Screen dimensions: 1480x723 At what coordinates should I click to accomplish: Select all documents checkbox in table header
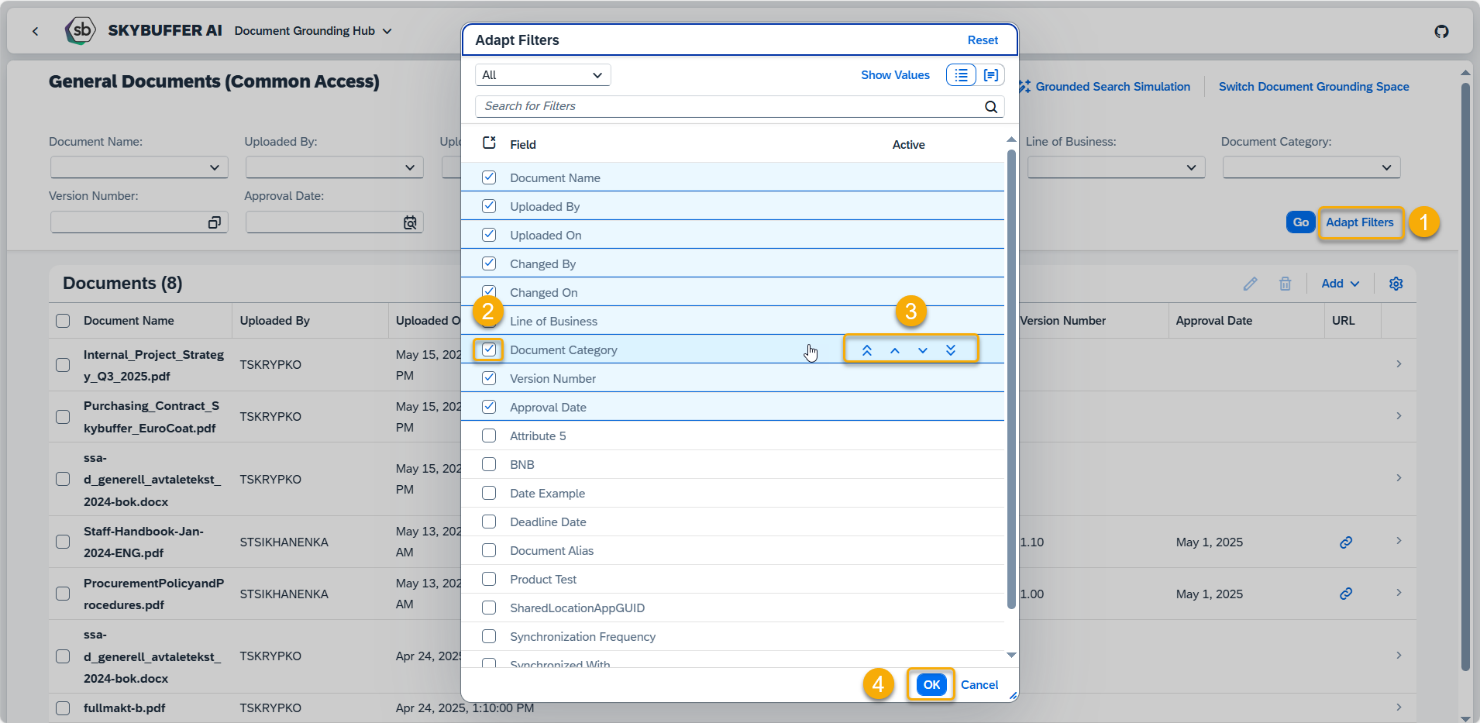(63, 321)
